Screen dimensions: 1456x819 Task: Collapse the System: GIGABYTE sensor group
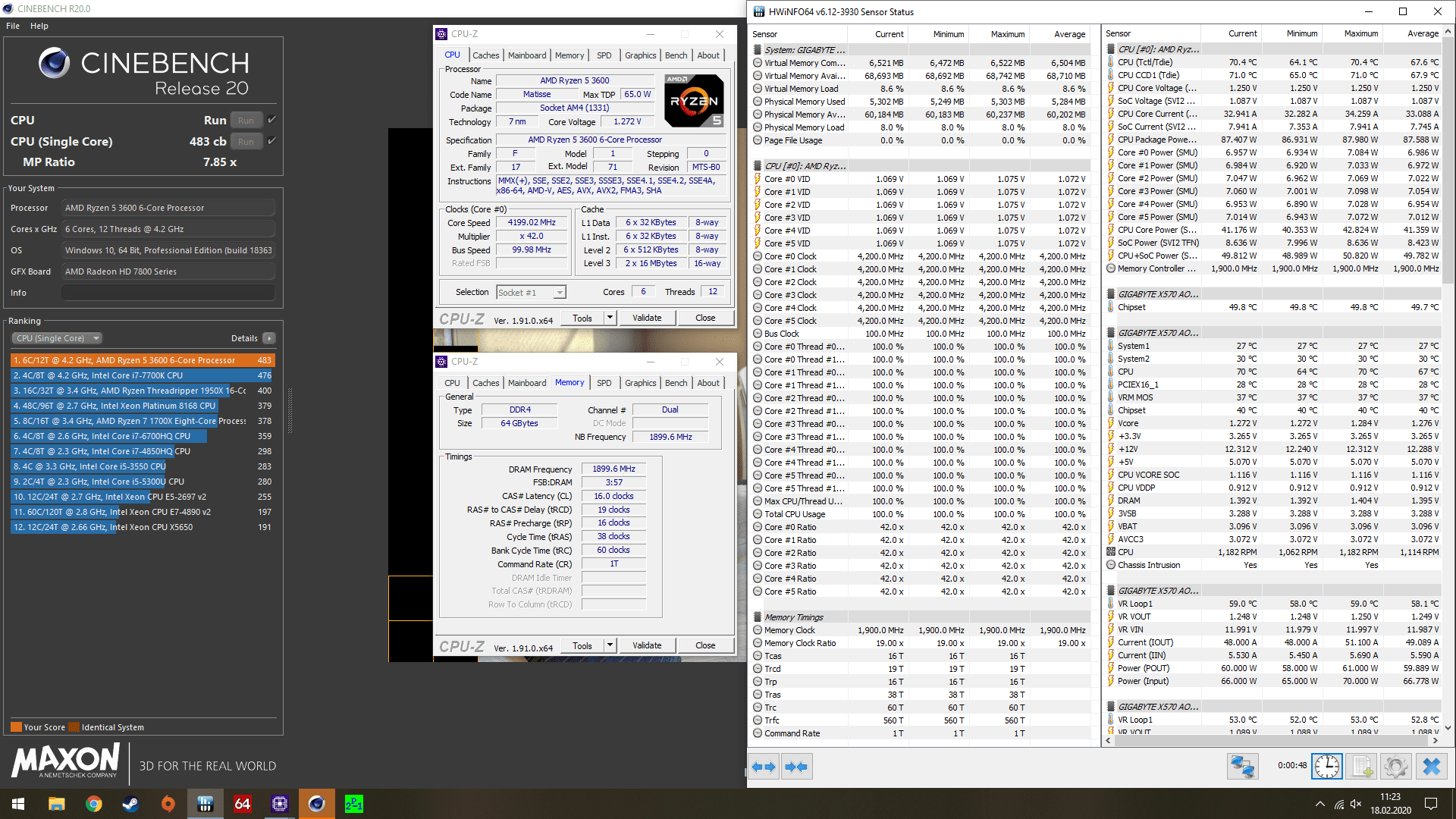tap(758, 50)
